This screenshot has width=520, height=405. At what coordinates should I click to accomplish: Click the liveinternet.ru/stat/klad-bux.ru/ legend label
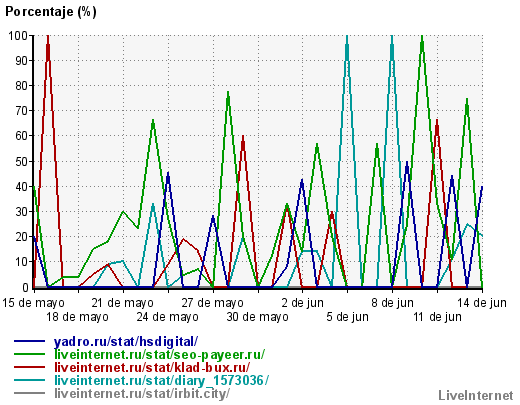coord(152,368)
